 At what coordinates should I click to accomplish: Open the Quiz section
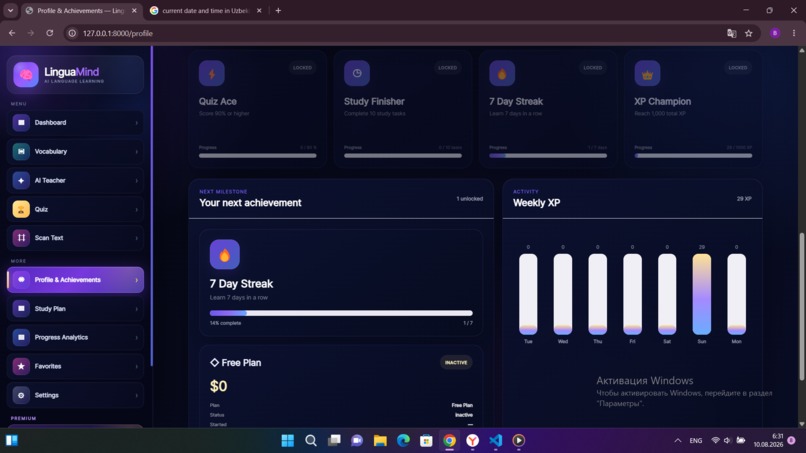[75, 209]
